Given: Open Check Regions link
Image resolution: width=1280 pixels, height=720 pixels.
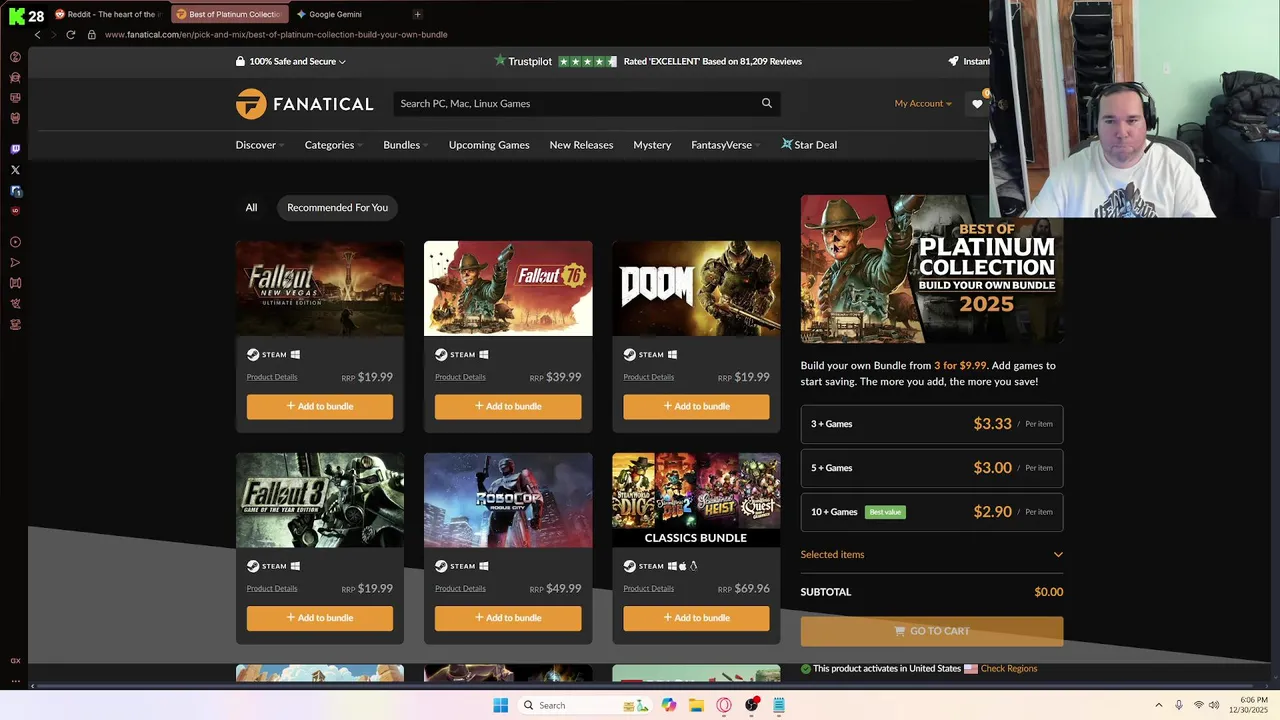Looking at the screenshot, I should (x=1009, y=668).
